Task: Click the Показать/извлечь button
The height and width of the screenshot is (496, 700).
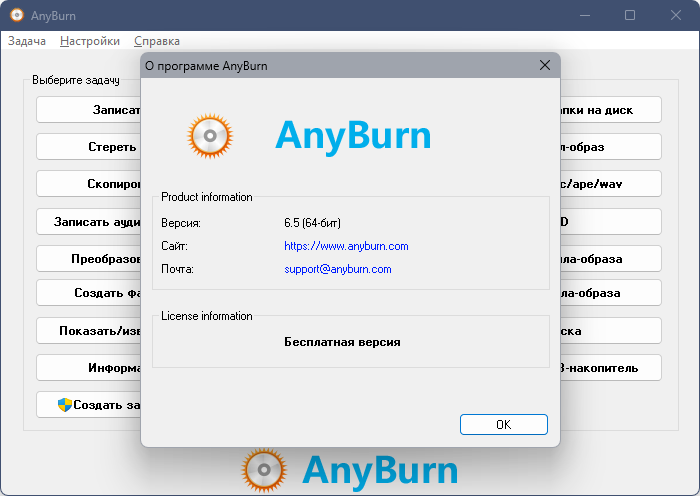Action: coord(88,331)
